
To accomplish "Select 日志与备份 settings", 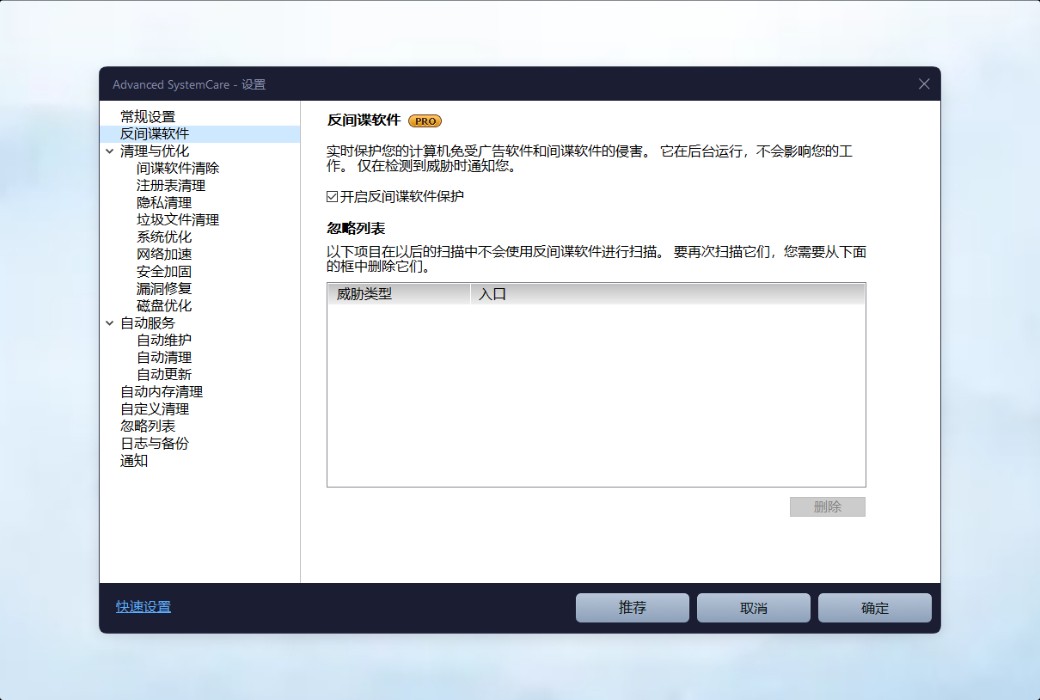I will (x=154, y=444).
